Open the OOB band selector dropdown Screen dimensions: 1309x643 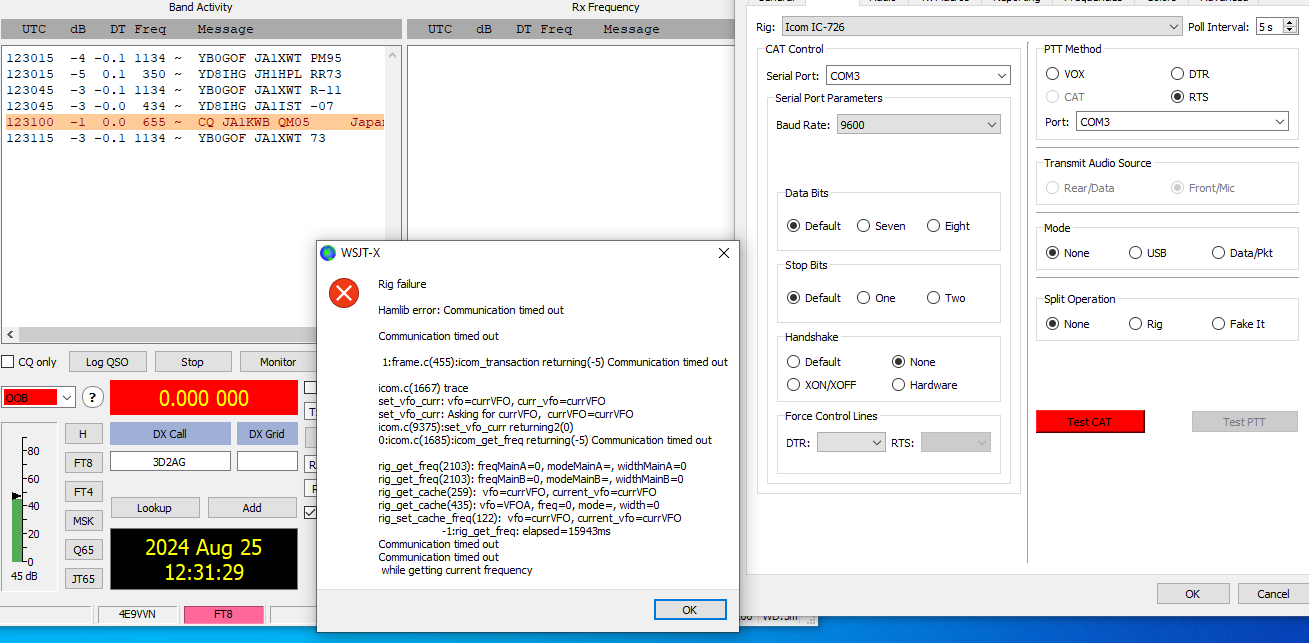[x=39, y=397]
